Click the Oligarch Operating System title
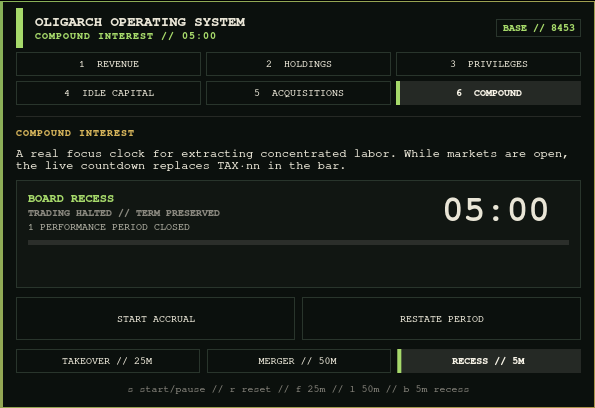 pyautogui.click(x=140, y=22)
